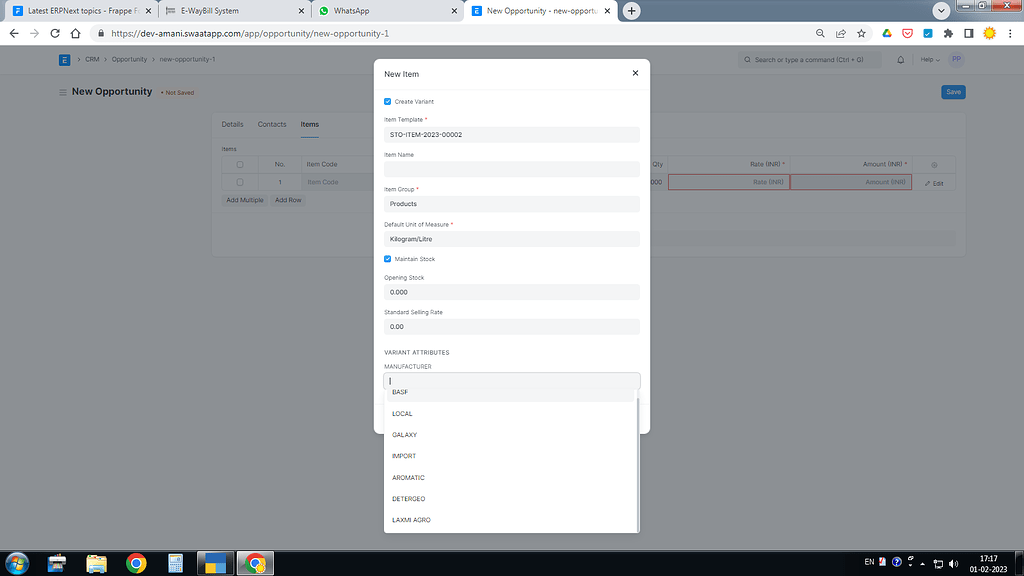Open the Google Drive extension icon

(886, 33)
